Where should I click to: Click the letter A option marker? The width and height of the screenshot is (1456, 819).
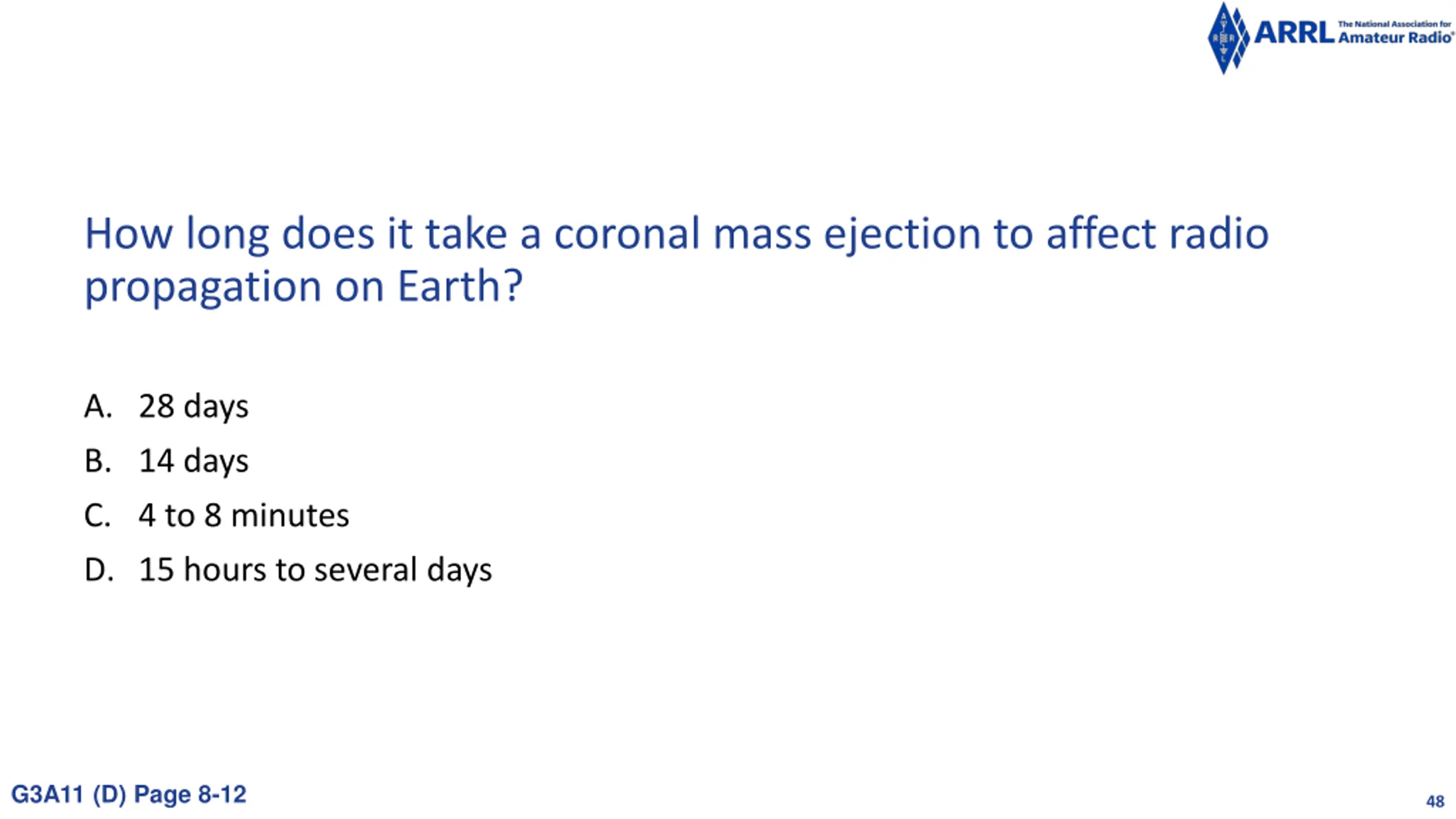(98, 406)
